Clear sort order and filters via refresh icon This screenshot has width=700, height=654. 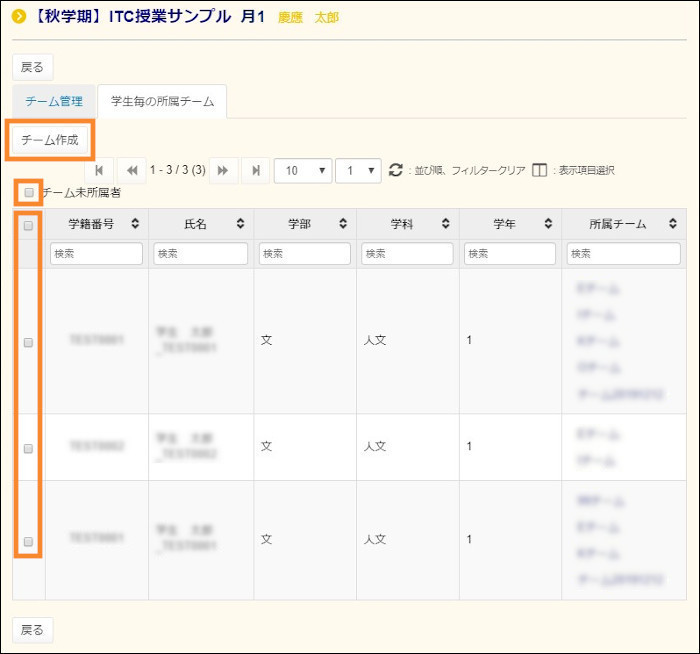396,170
